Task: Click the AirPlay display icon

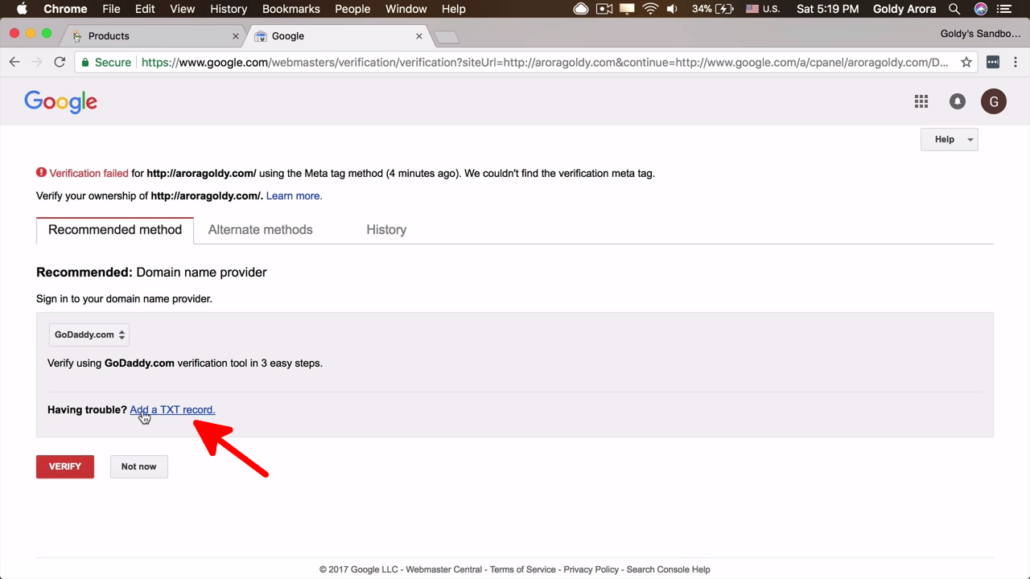Action: click(x=627, y=9)
